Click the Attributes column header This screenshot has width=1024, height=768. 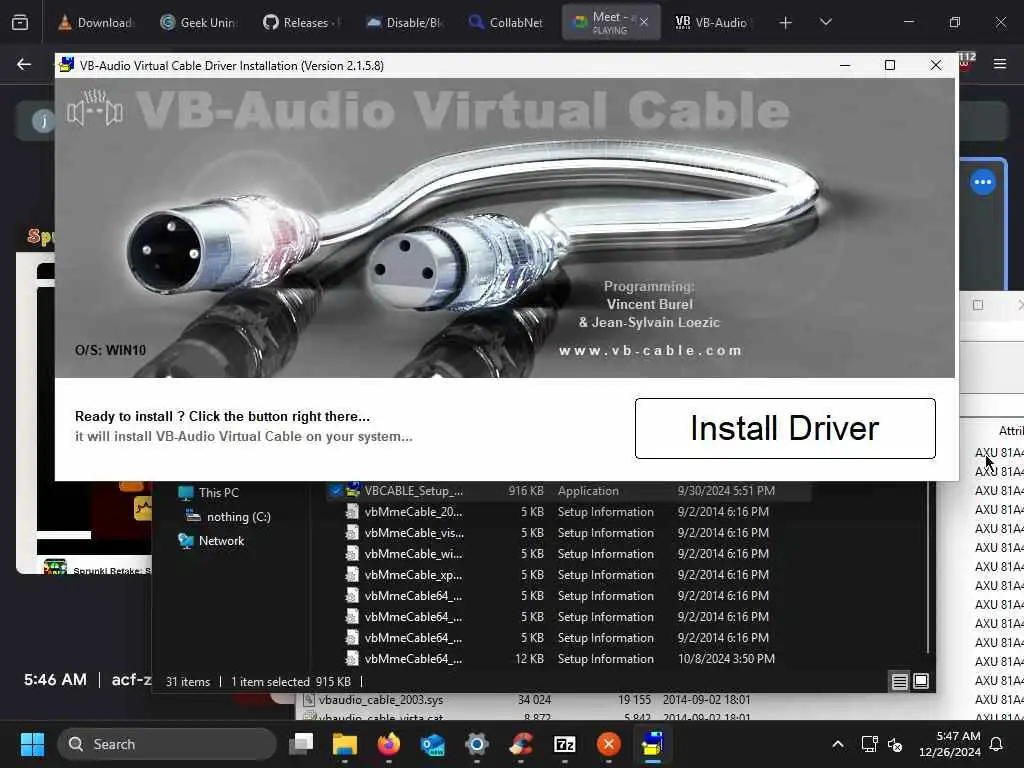coord(1010,430)
